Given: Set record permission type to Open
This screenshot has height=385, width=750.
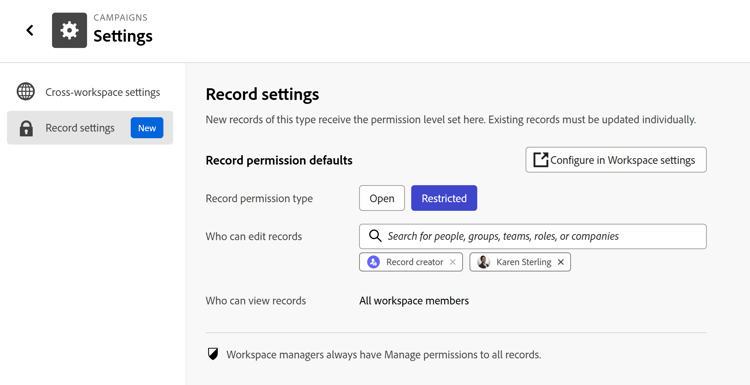Looking at the screenshot, I should click(x=382, y=198).
